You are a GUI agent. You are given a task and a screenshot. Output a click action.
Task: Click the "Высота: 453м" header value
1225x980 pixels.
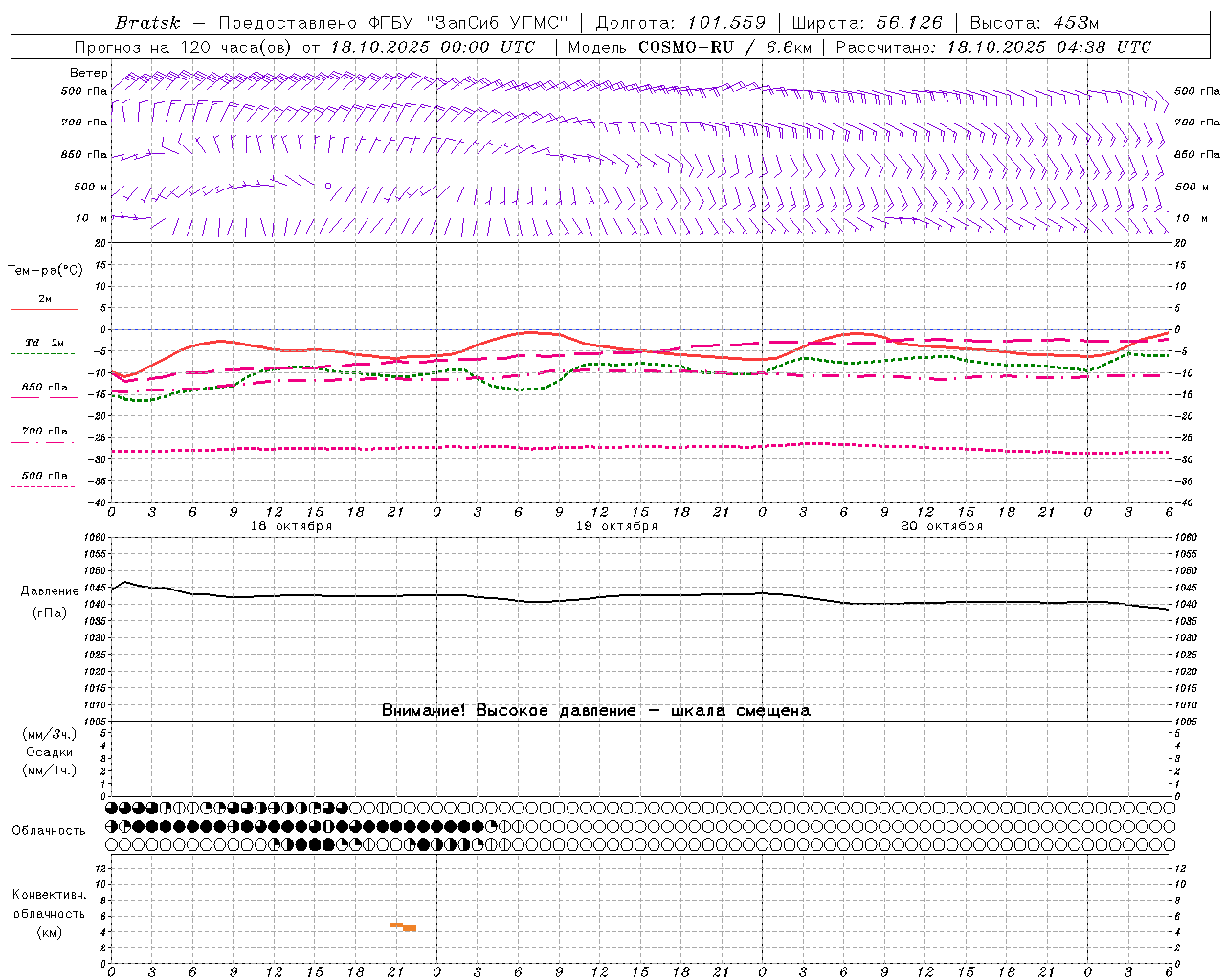click(1034, 23)
